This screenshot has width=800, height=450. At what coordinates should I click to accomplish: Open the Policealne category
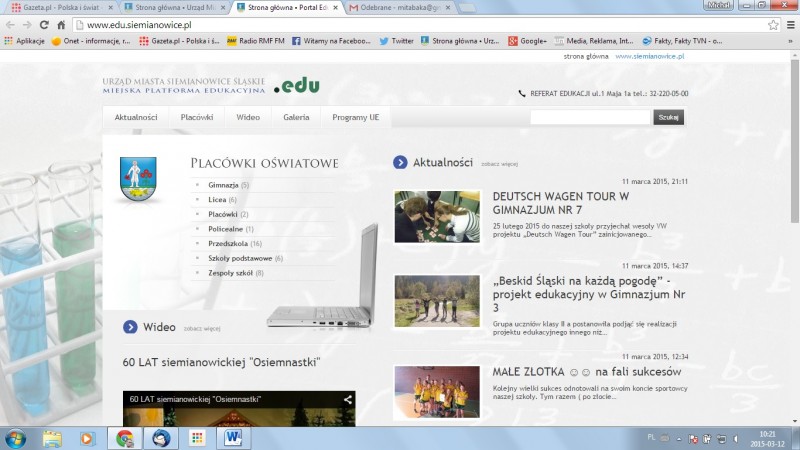(231, 229)
